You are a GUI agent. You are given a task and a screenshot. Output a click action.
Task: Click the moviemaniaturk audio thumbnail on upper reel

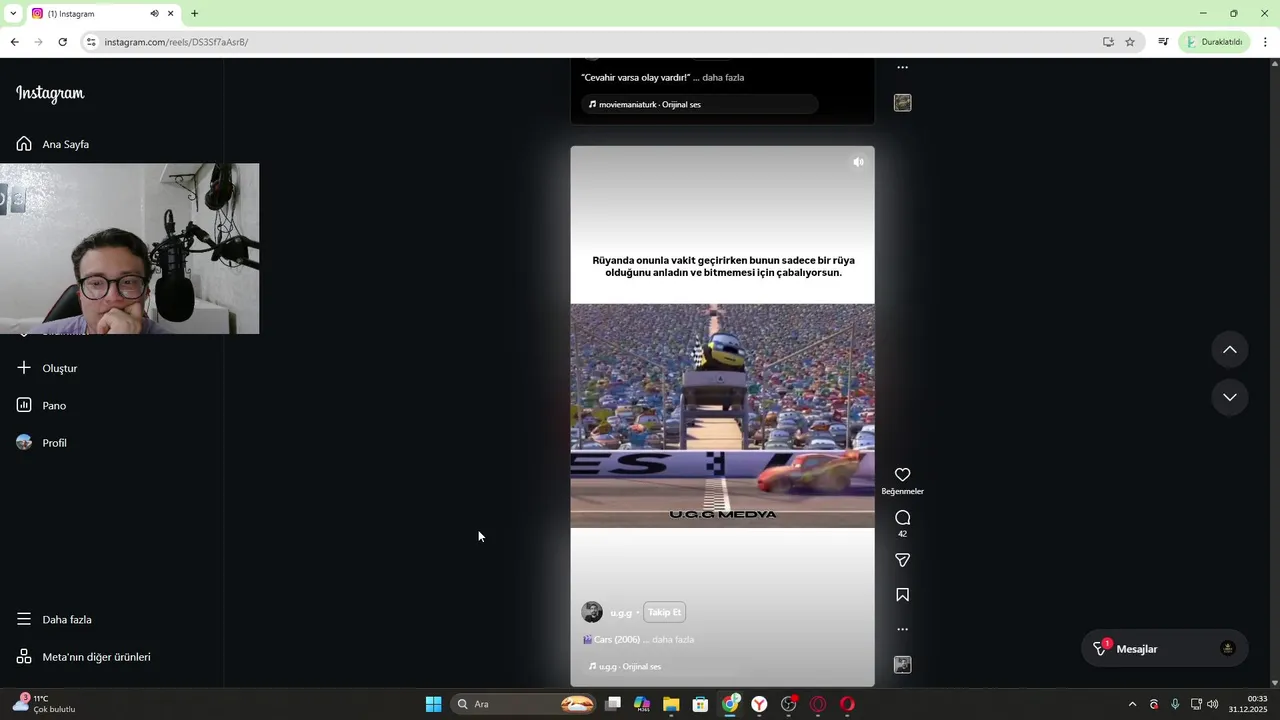902,102
